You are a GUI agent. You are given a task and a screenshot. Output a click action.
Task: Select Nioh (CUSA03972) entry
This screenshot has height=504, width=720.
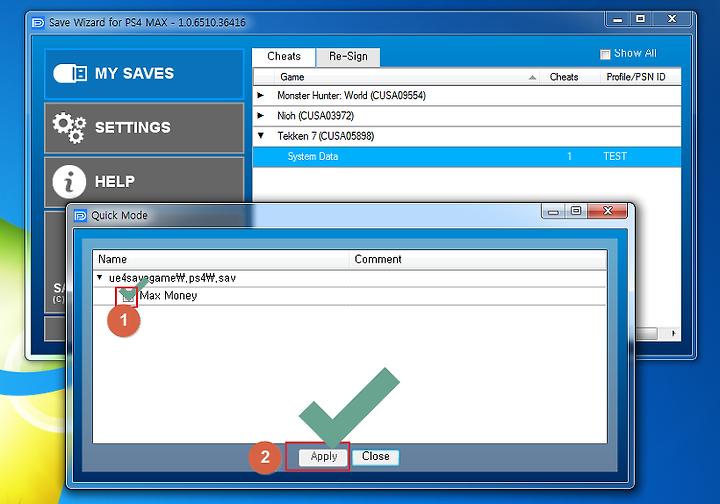click(315, 116)
